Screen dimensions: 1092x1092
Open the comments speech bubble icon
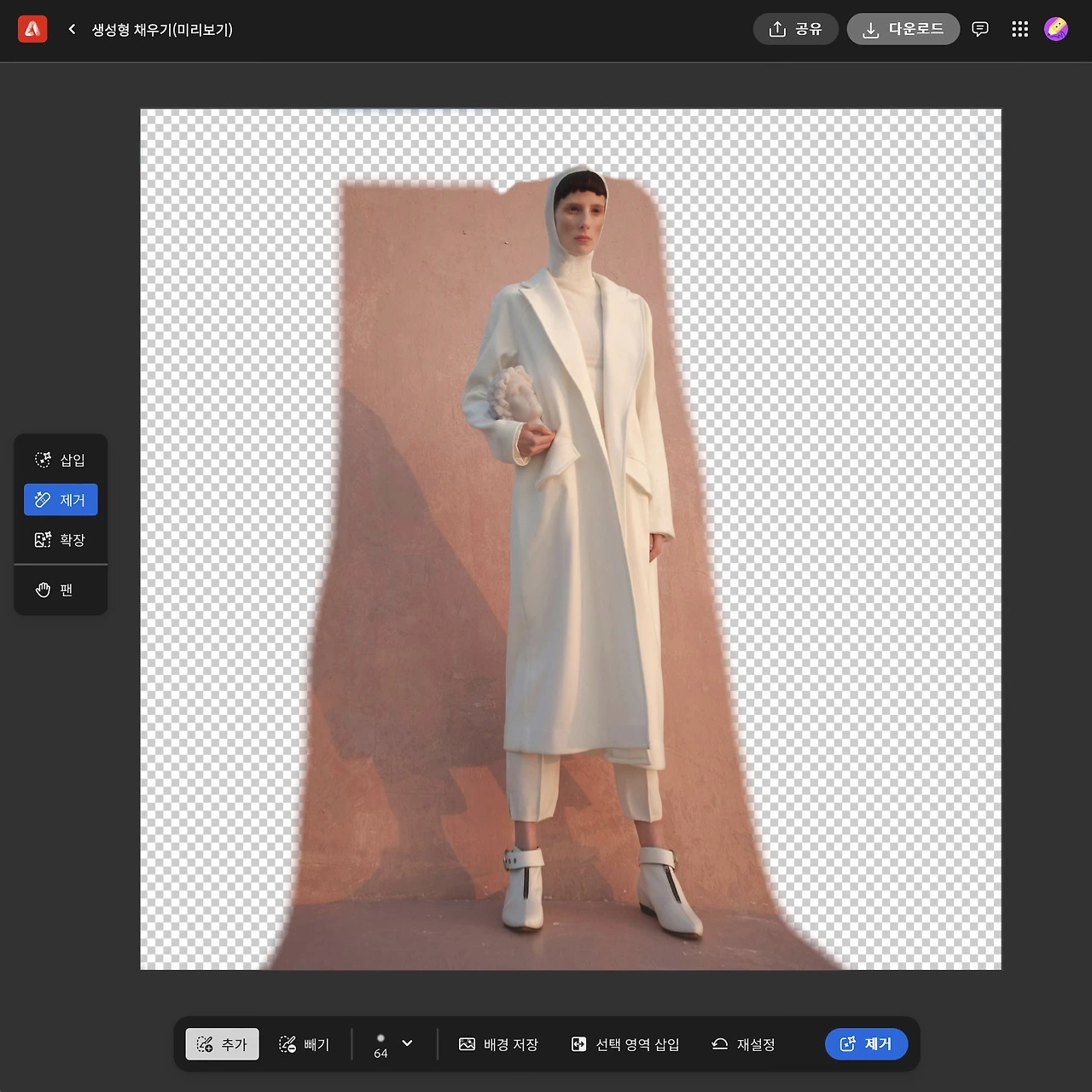[x=980, y=29]
